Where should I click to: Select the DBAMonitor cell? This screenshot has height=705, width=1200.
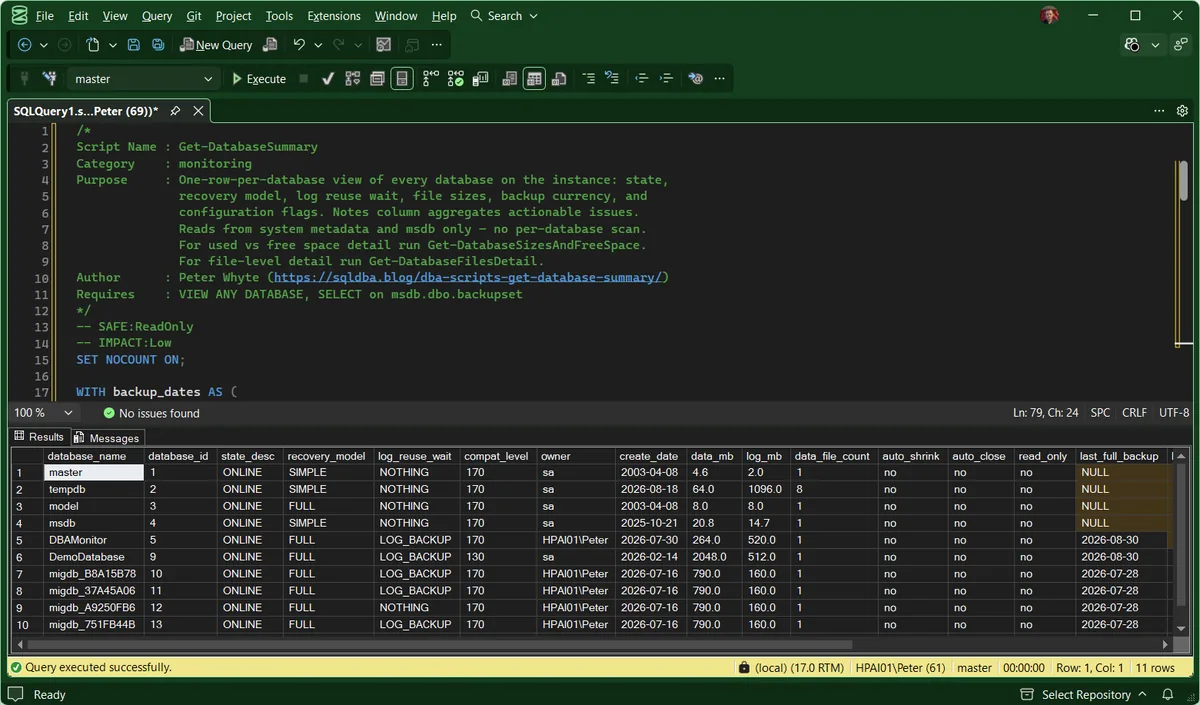(x=93, y=540)
